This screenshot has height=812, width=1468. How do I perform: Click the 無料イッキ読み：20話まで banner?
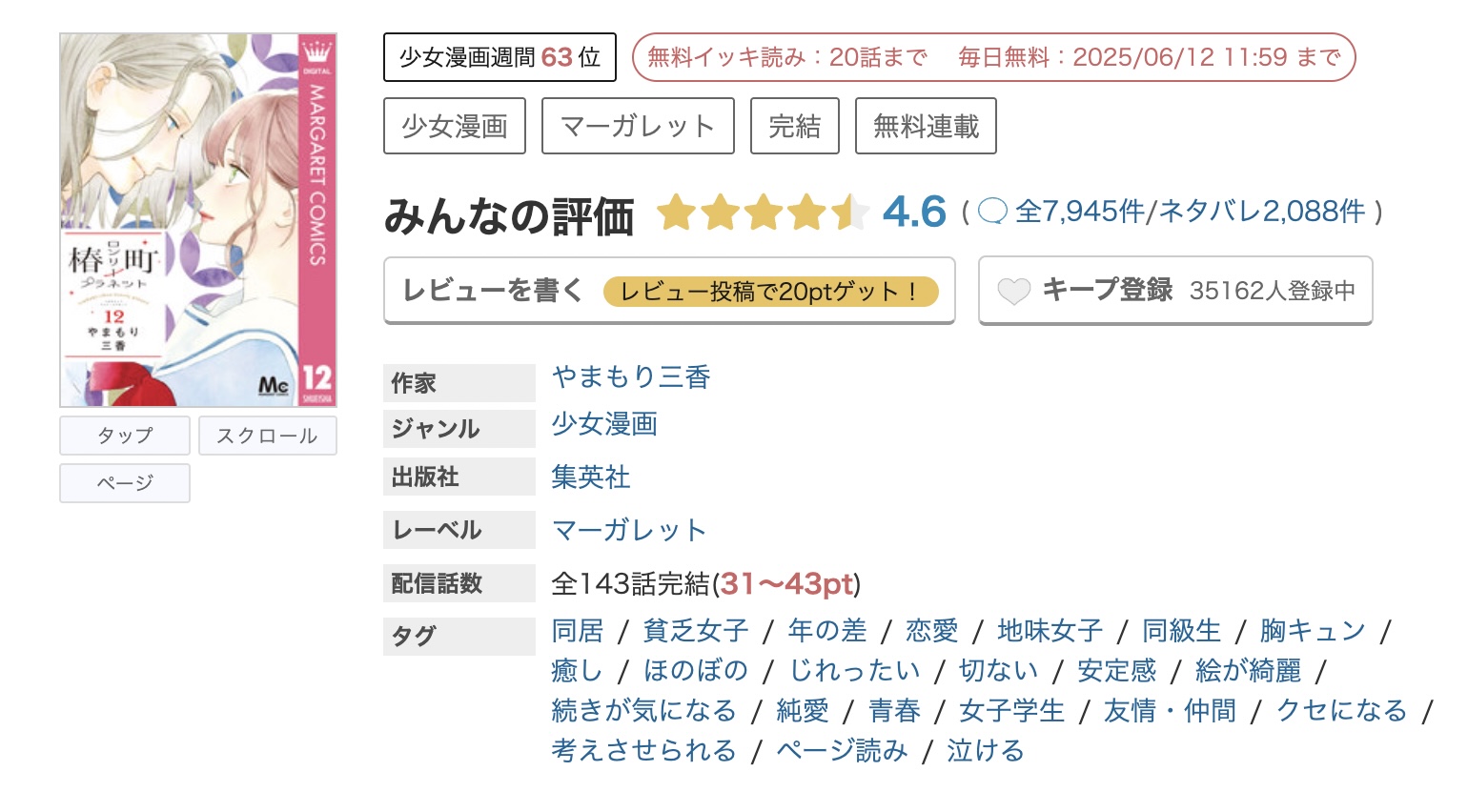tap(785, 56)
